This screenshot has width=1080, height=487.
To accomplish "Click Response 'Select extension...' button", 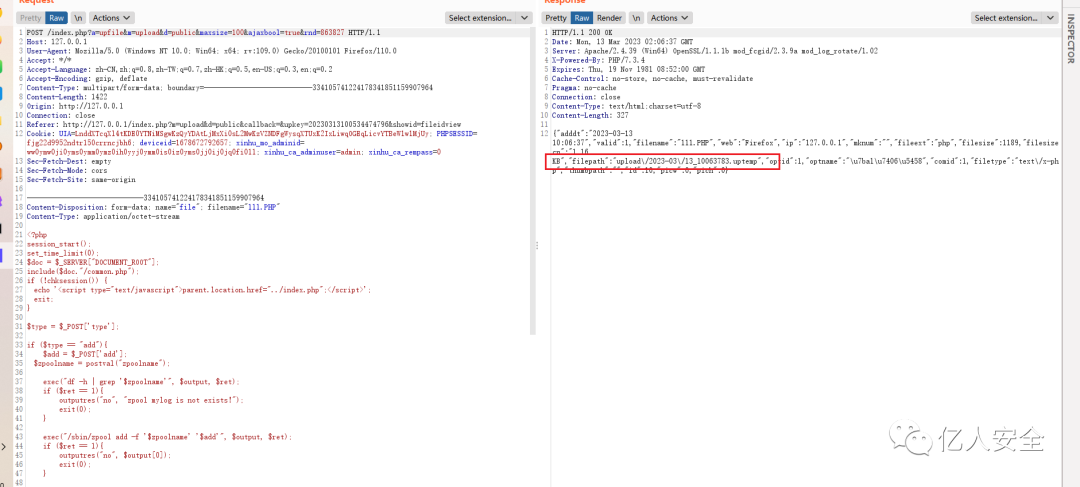I will tap(1006, 18).
